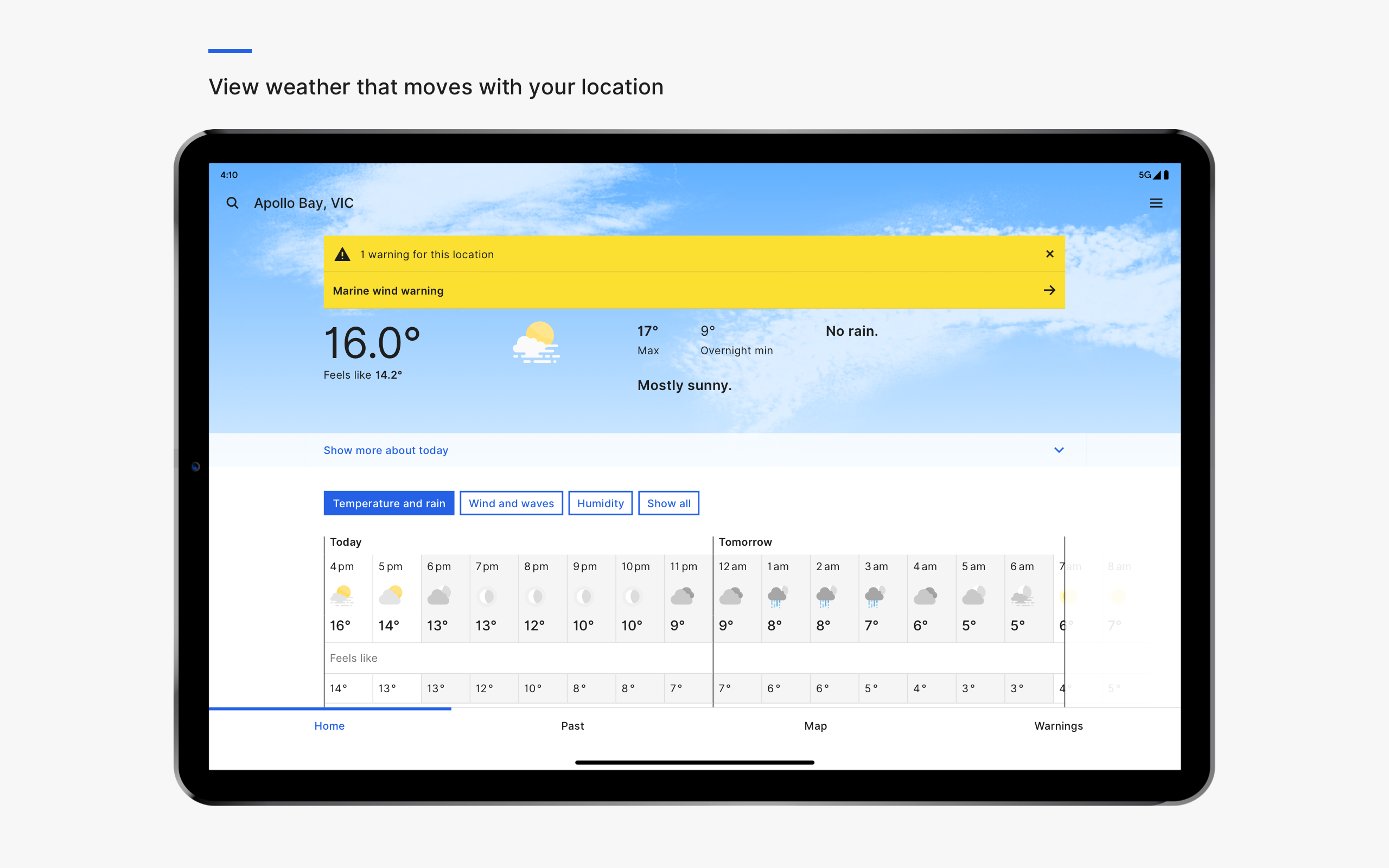The image size is (1389, 868).
Task: Click the 8 pm moon icon
Action: click(x=536, y=596)
